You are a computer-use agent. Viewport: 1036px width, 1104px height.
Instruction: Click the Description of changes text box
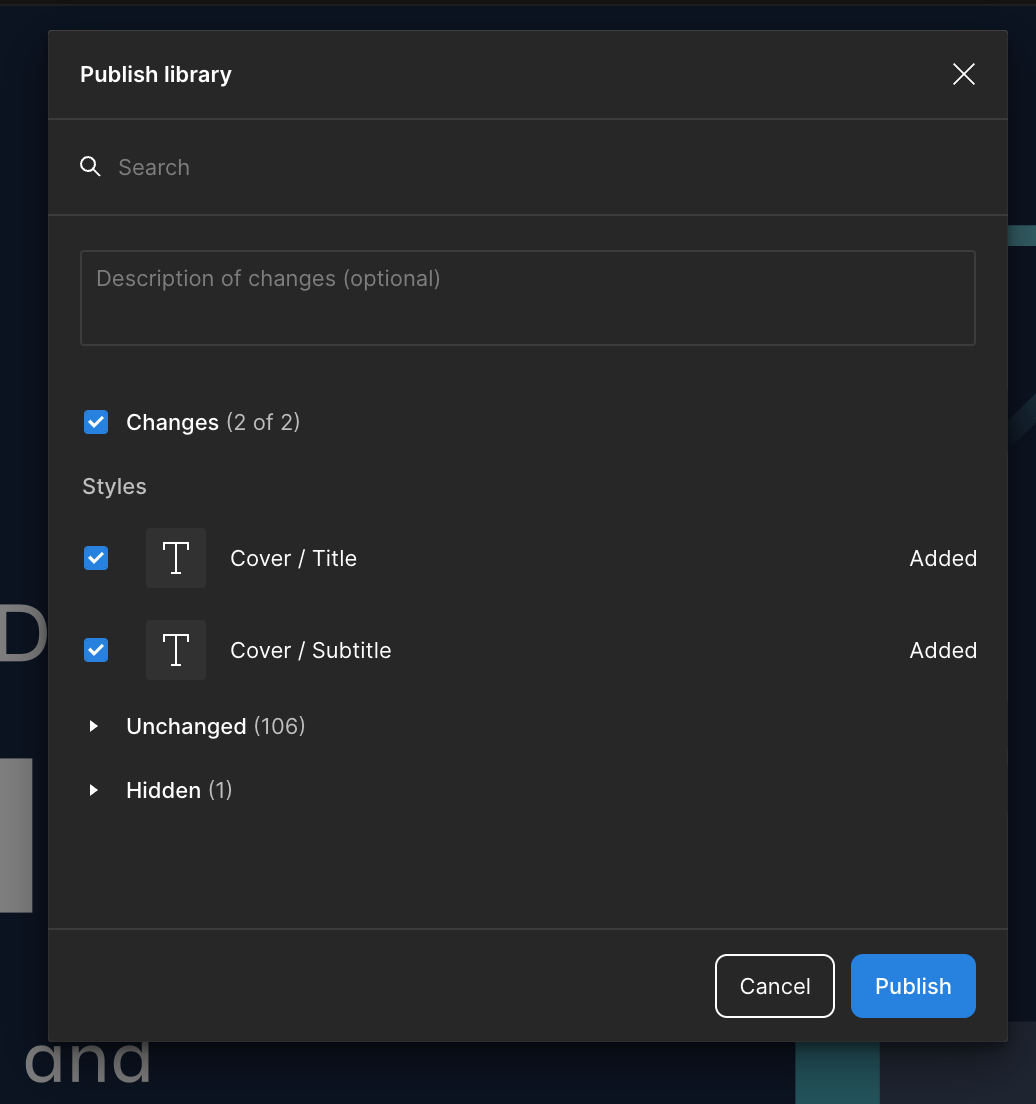click(x=528, y=298)
